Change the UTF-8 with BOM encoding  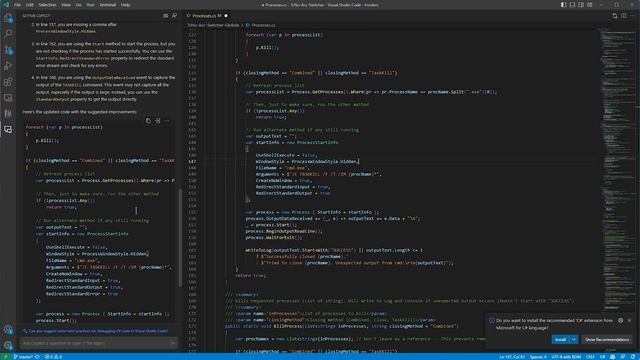coord(566,357)
